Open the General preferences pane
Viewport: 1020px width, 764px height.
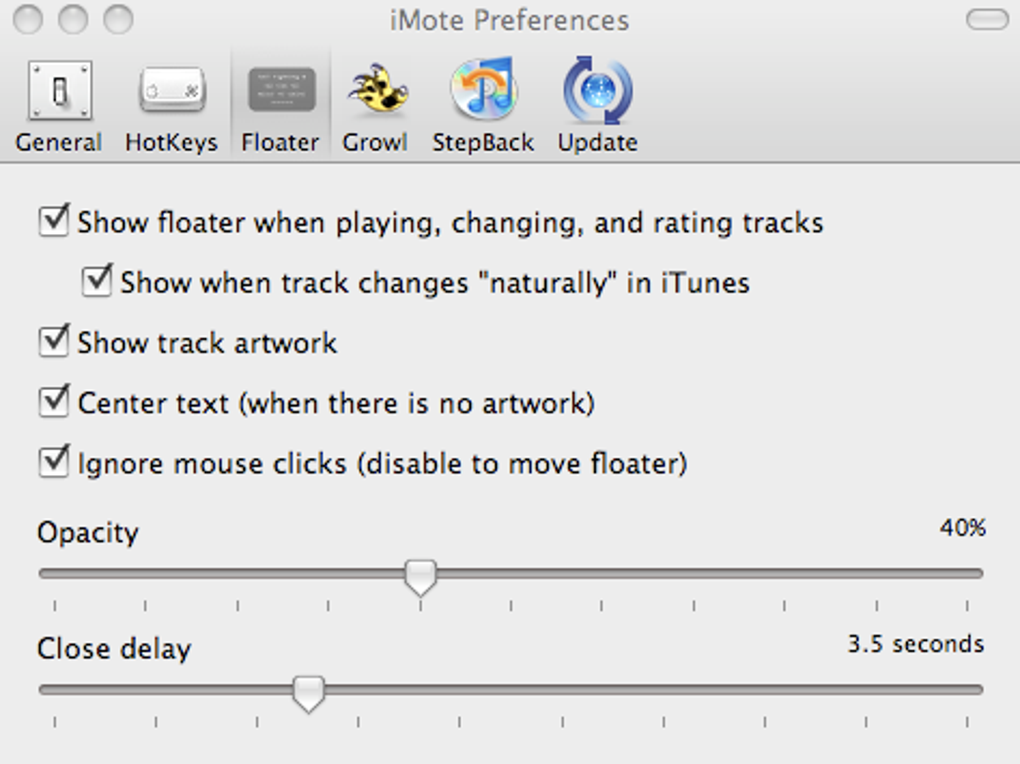click(x=58, y=100)
